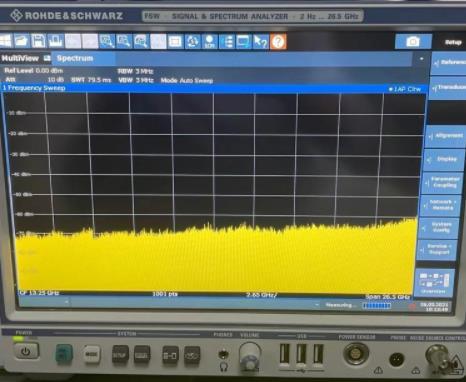This screenshot has height=382, width=466.
Task: Click the Parameter Coupling softkey
Action: click(441, 182)
